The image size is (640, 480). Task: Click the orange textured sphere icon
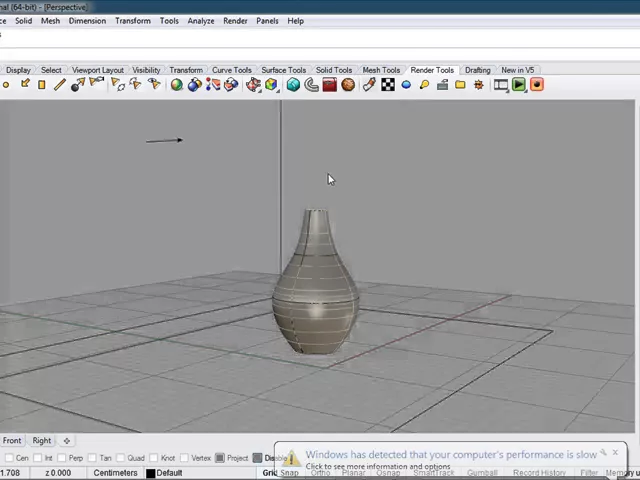[x=348, y=84]
